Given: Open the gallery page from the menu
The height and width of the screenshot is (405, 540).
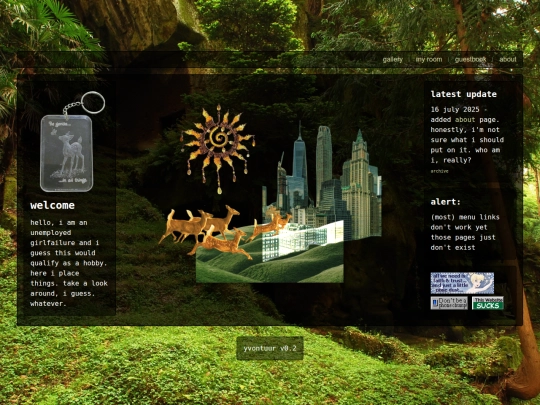Looking at the screenshot, I should [393, 59].
